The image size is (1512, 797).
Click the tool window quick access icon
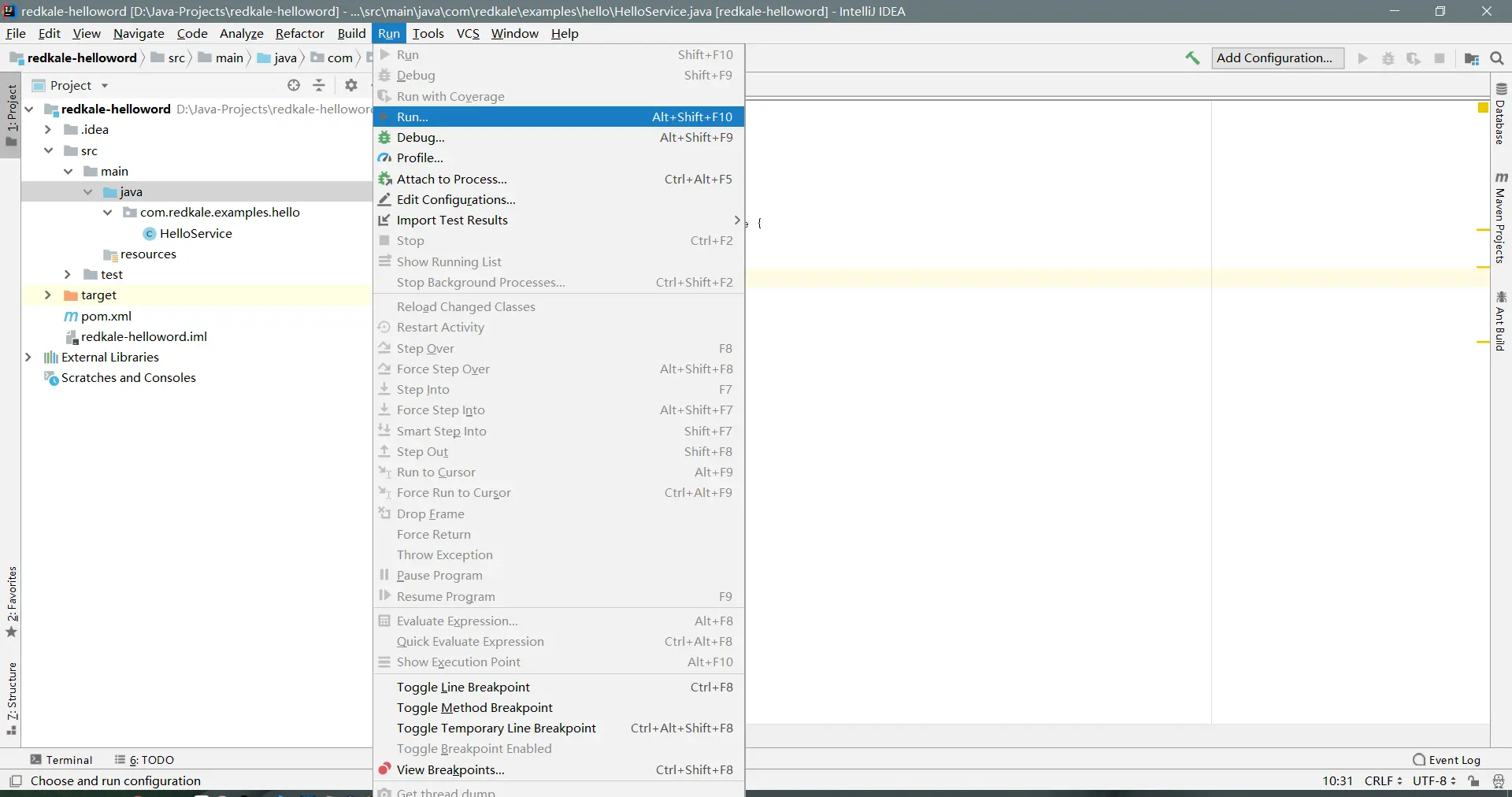coord(15,781)
